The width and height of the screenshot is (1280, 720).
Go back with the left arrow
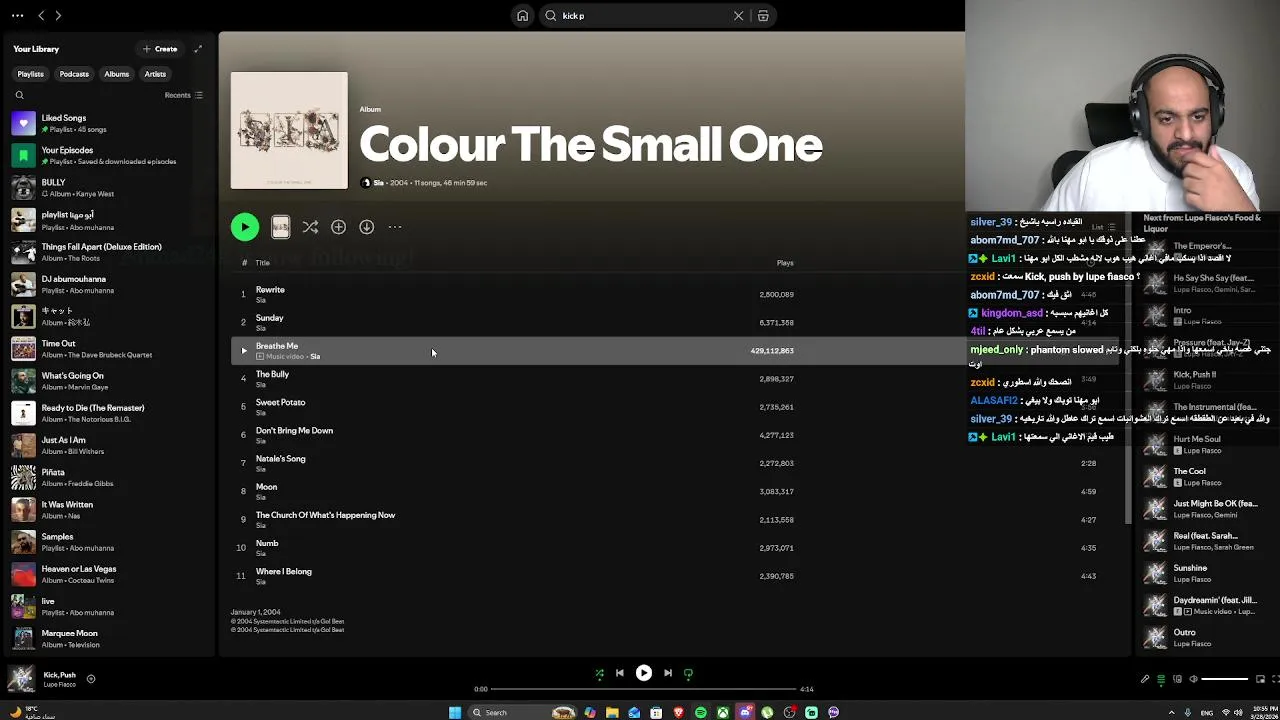(x=41, y=16)
